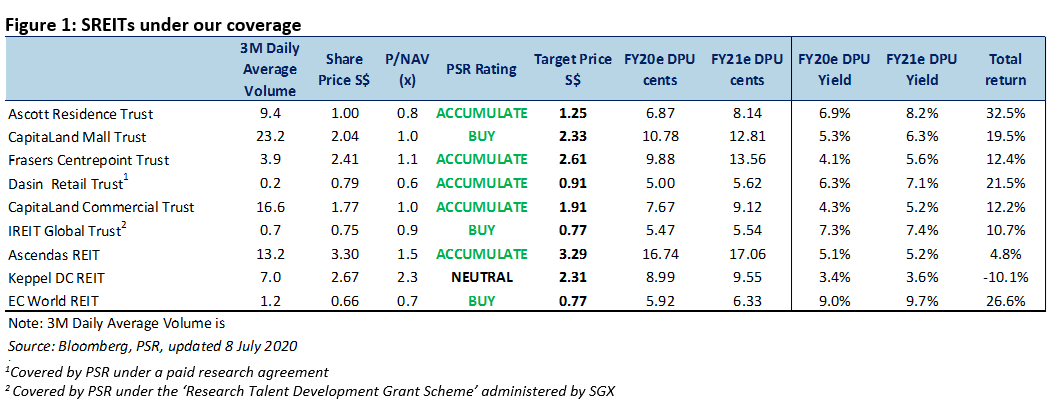Click the Figure 1 SREITs coverage title

coord(153,26)
